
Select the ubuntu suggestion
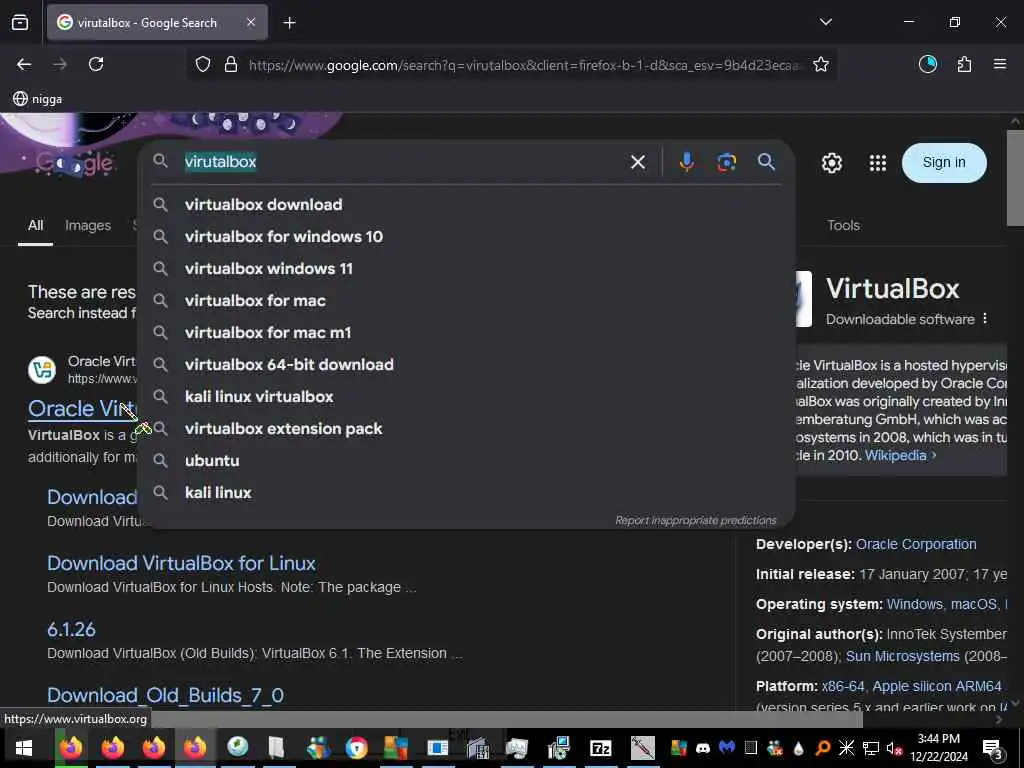[x=466, y=460]
